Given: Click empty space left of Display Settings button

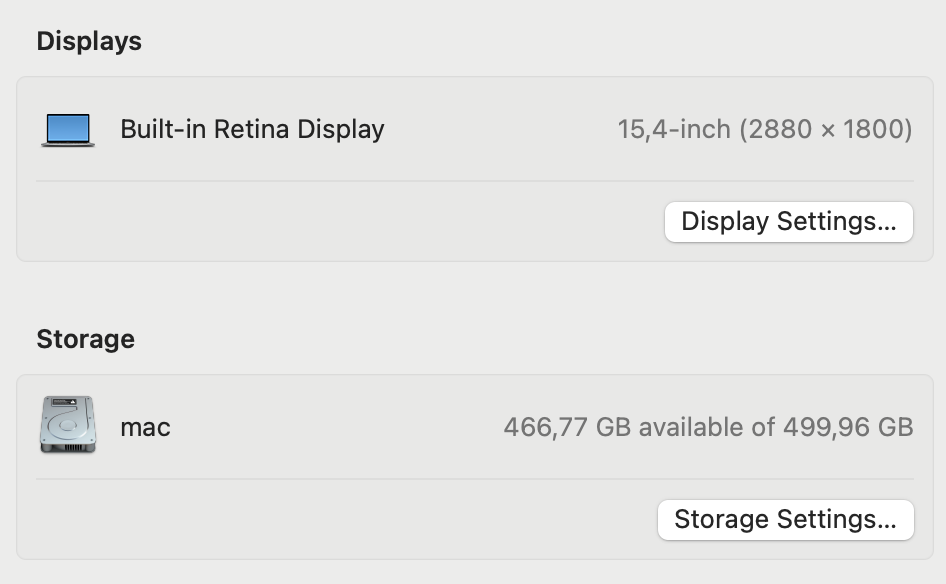Looking at the screenshot, I should 350,222.
